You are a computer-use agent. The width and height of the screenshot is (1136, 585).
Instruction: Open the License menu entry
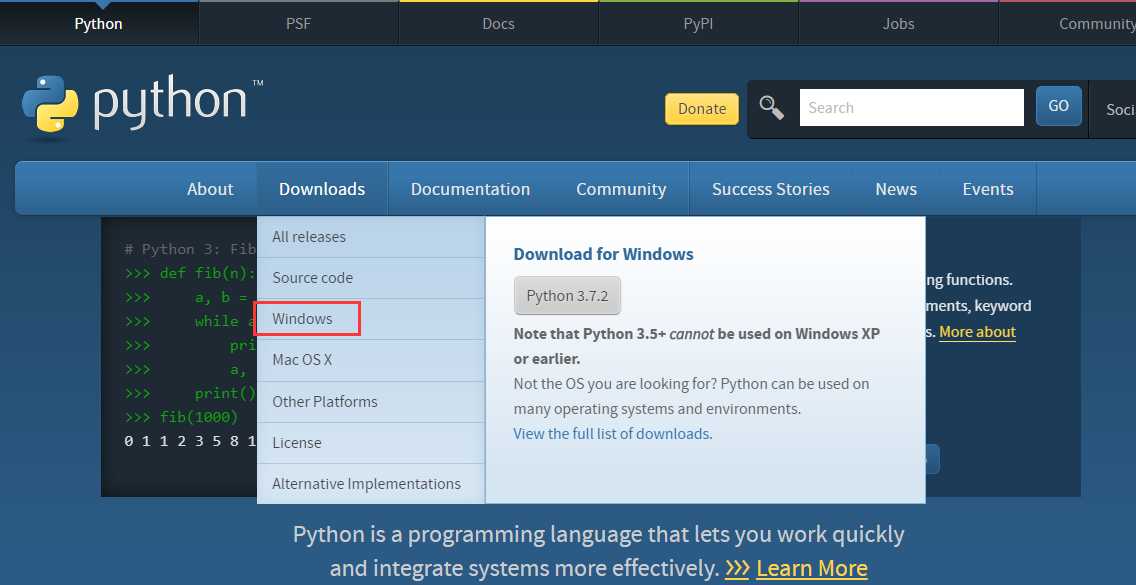[371, 443]
